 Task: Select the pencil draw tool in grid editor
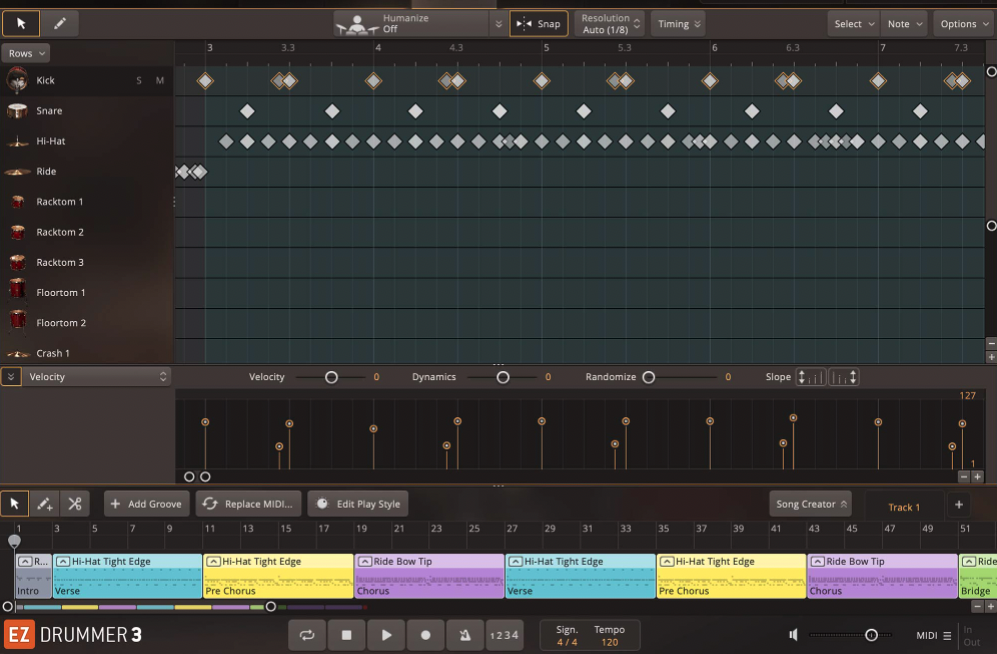tap(59, 23)
